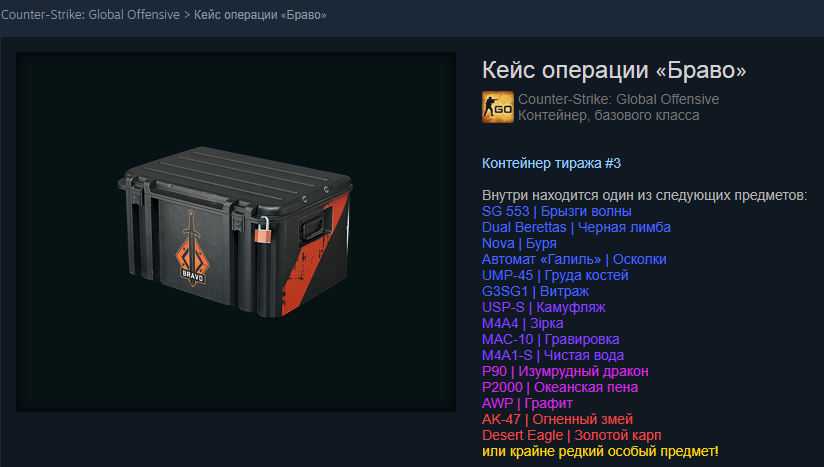
Task: Select MAC-10 | Гравировка item
Action: tap(550, 339)
